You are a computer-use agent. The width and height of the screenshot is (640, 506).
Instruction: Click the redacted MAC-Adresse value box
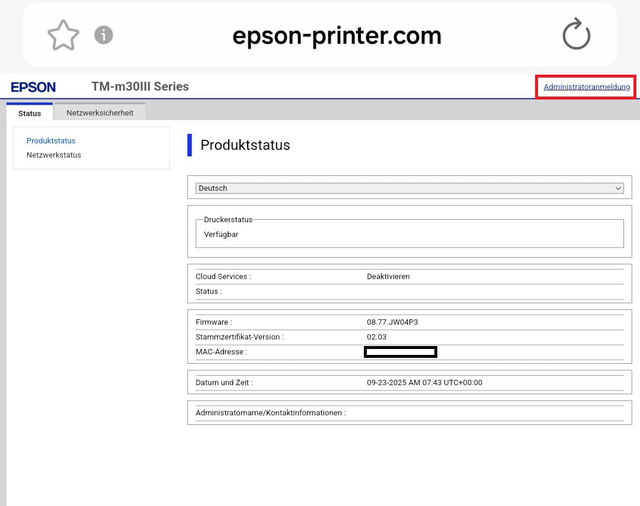[x=400, y=352]
